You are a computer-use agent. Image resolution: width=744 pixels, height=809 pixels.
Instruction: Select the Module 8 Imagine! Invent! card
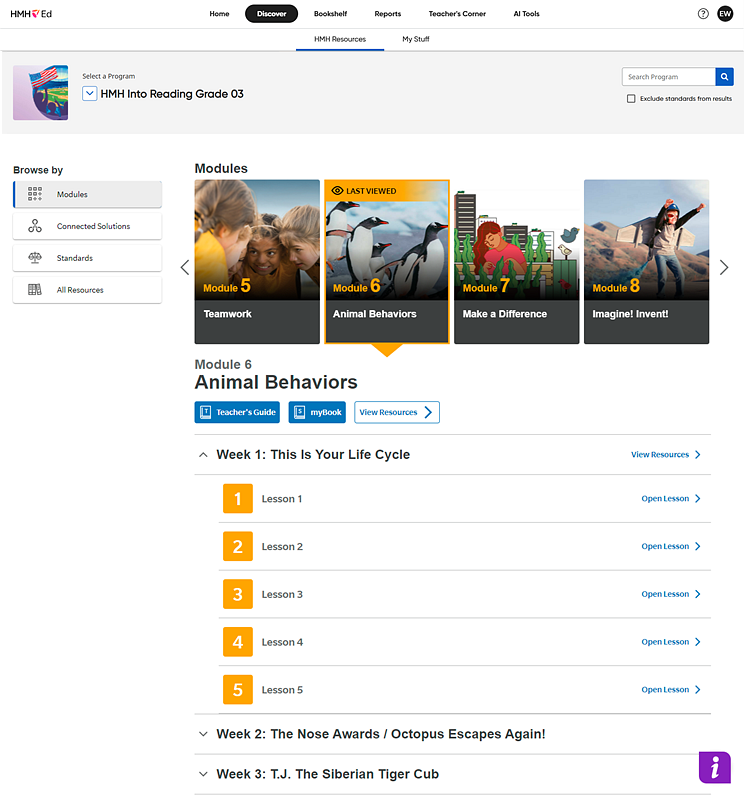point(646,262)
